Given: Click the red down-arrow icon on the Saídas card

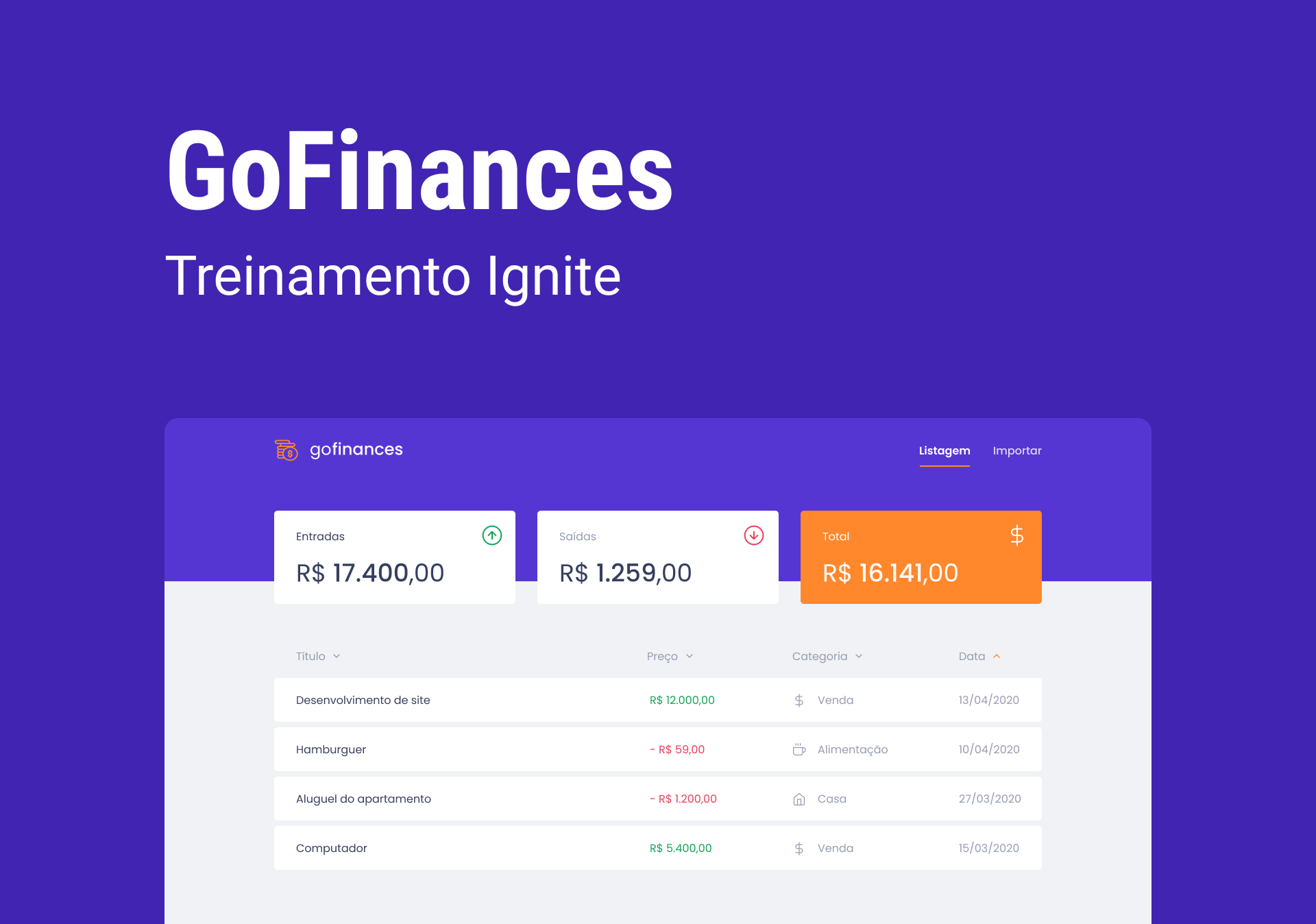Looking at the screenshot, I should (753, 535).
